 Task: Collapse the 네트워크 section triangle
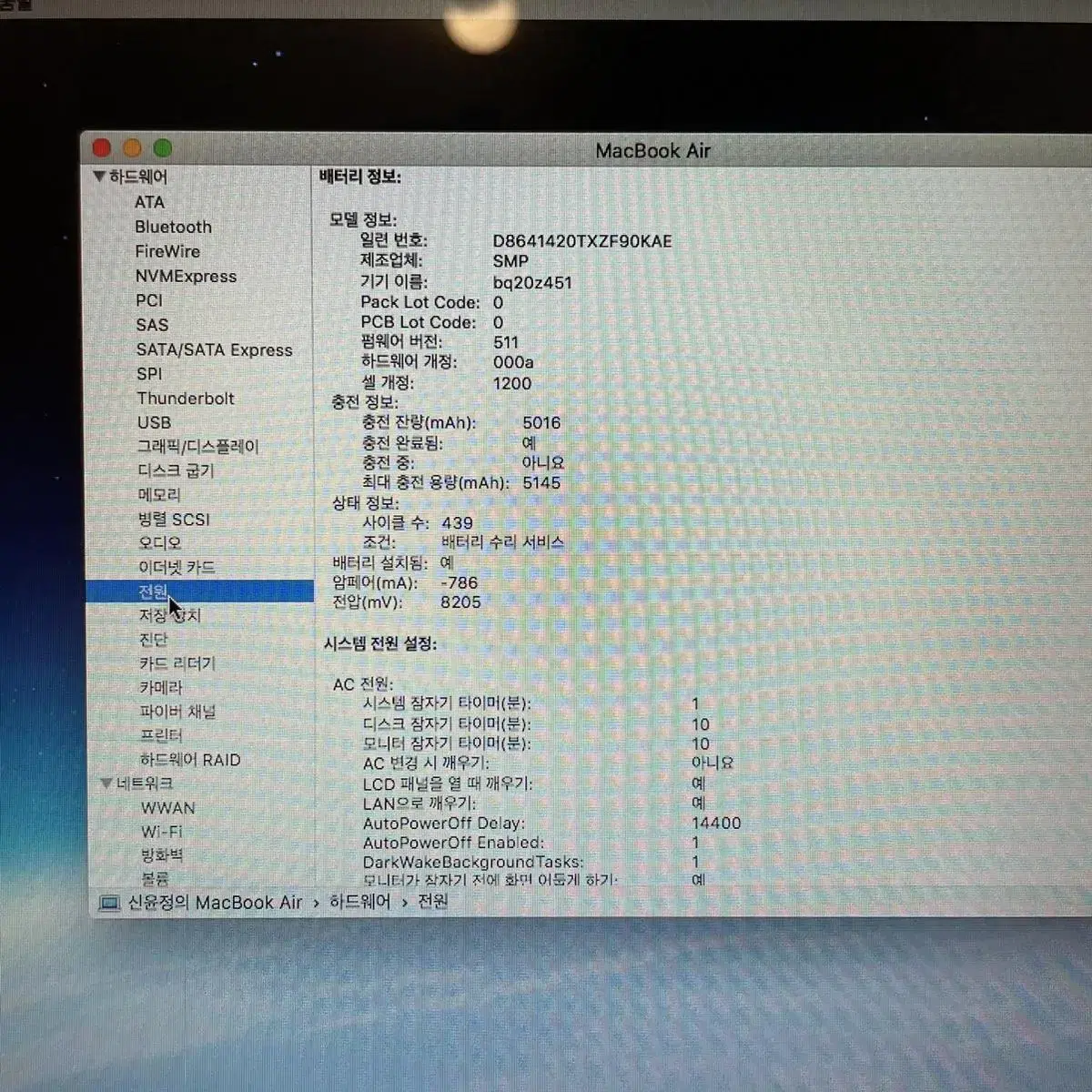pos(106,784)
